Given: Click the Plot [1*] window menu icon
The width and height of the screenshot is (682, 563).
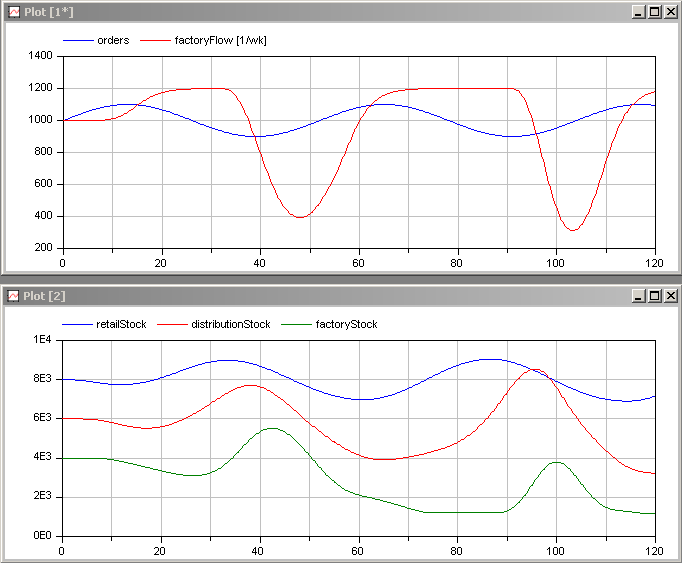Looking at the screenshot, I should tap(14, 12).
